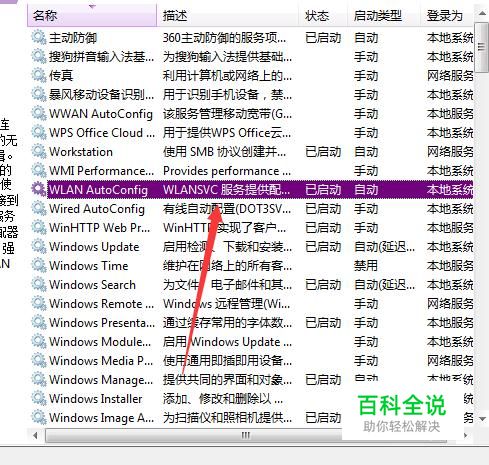Select Windows Module... service name
489x465 pixels.
100,342
